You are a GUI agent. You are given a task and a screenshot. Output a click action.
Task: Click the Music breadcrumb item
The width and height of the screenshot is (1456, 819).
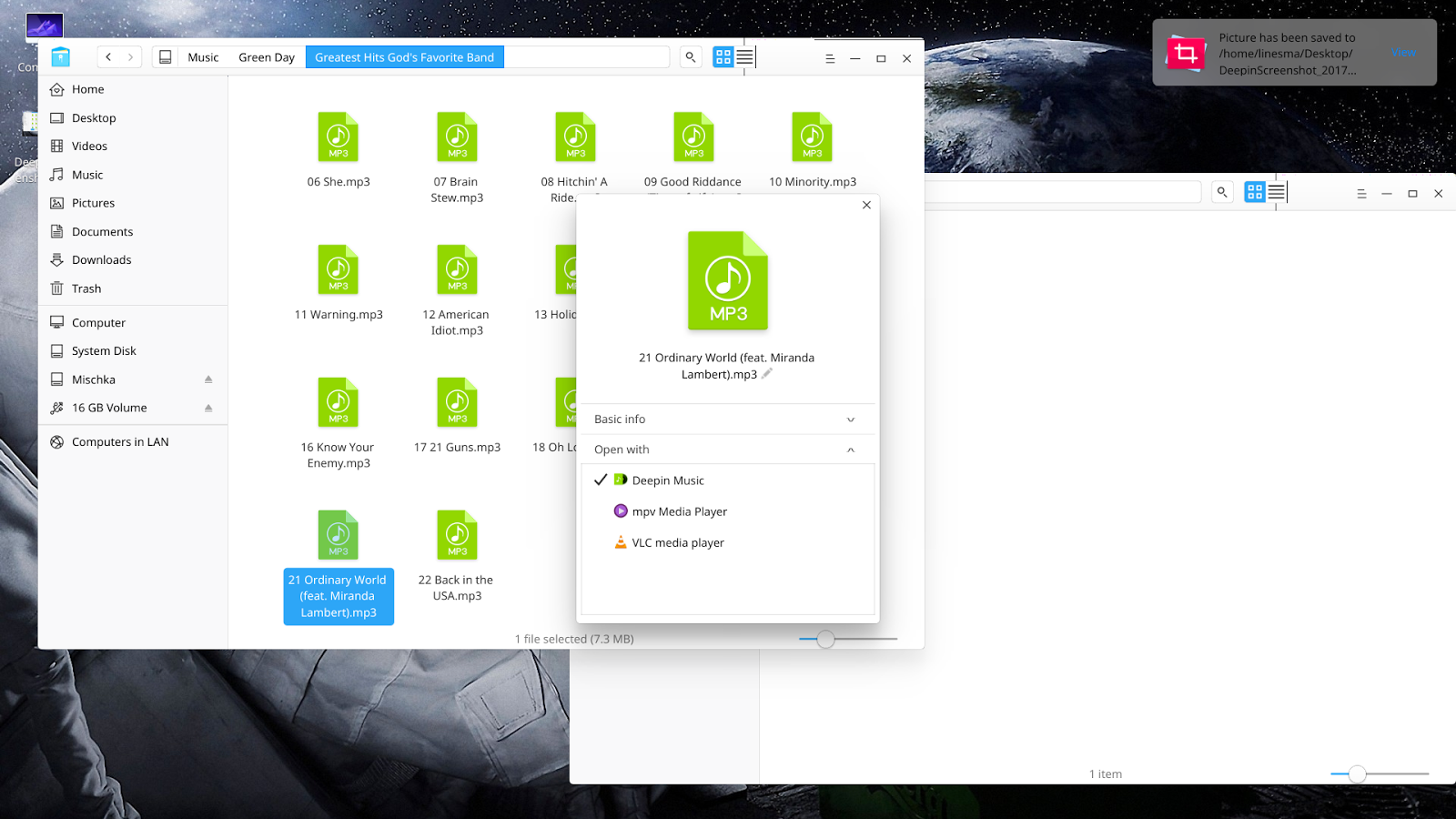click(202, 56)
